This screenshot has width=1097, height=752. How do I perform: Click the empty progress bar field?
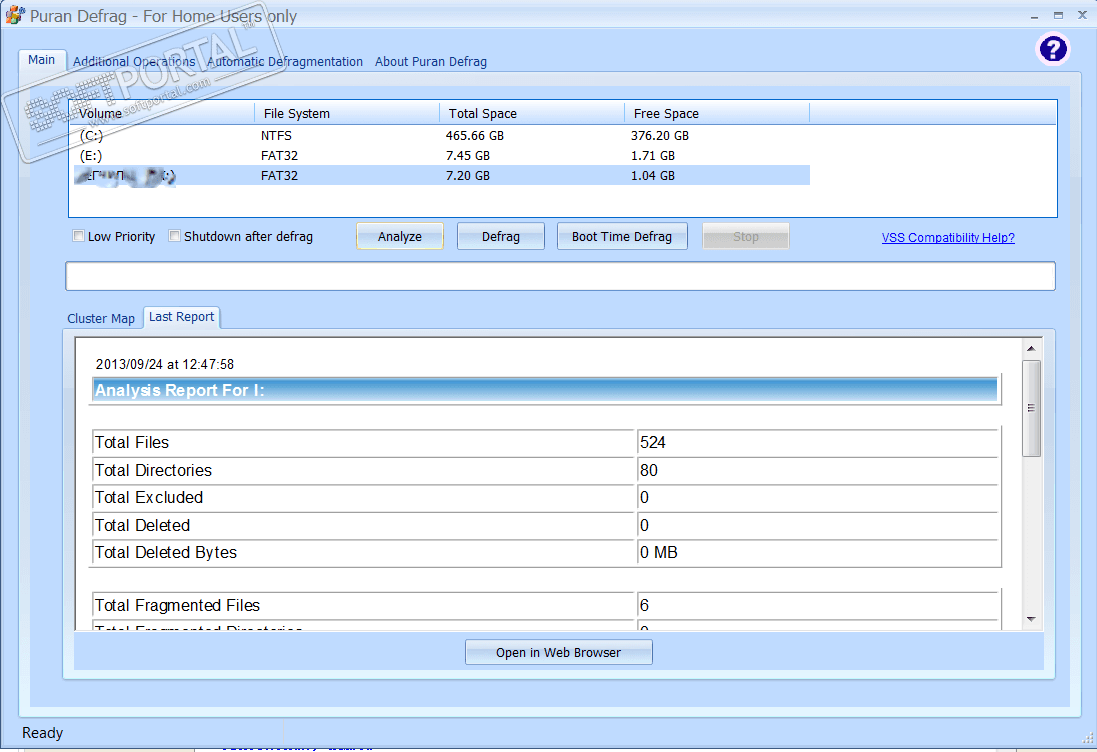(x=560, y=276)
